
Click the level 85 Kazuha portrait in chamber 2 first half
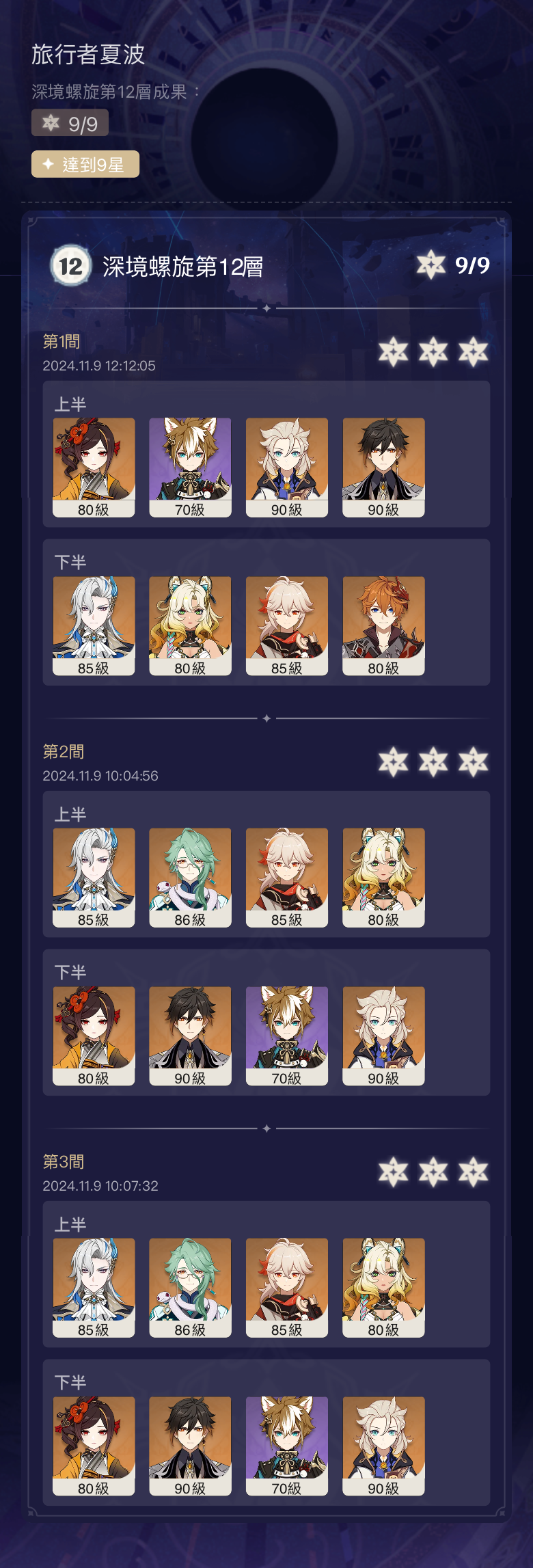click(x=287, y=878)
